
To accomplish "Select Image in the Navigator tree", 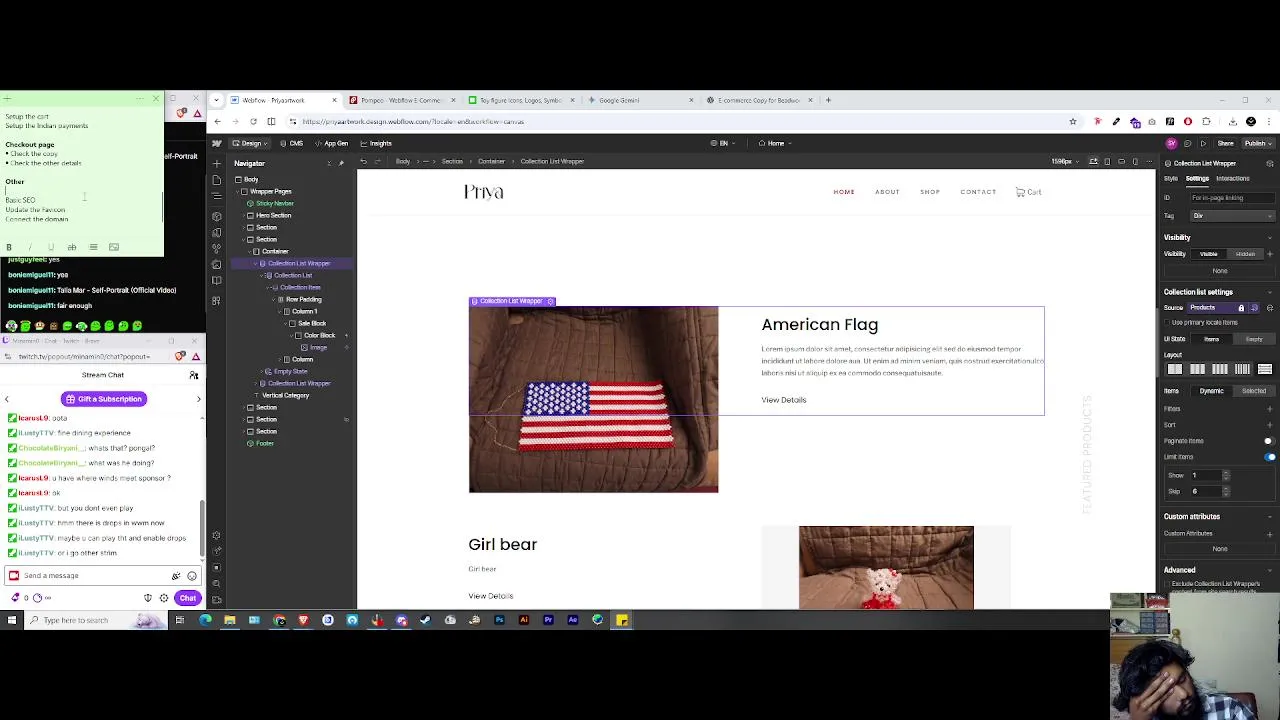I will coord(318,347).
